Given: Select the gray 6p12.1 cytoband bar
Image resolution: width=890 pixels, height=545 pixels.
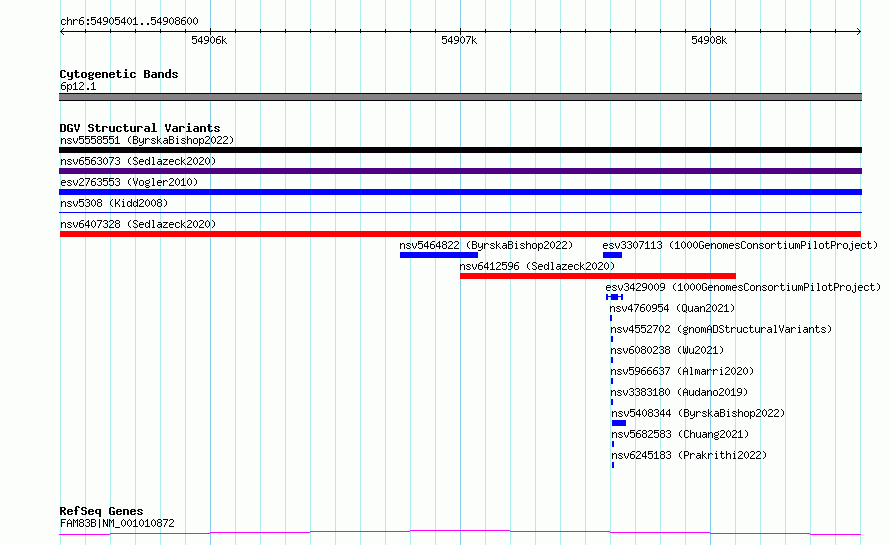Looking at the screenshot, I should (460, 97).
